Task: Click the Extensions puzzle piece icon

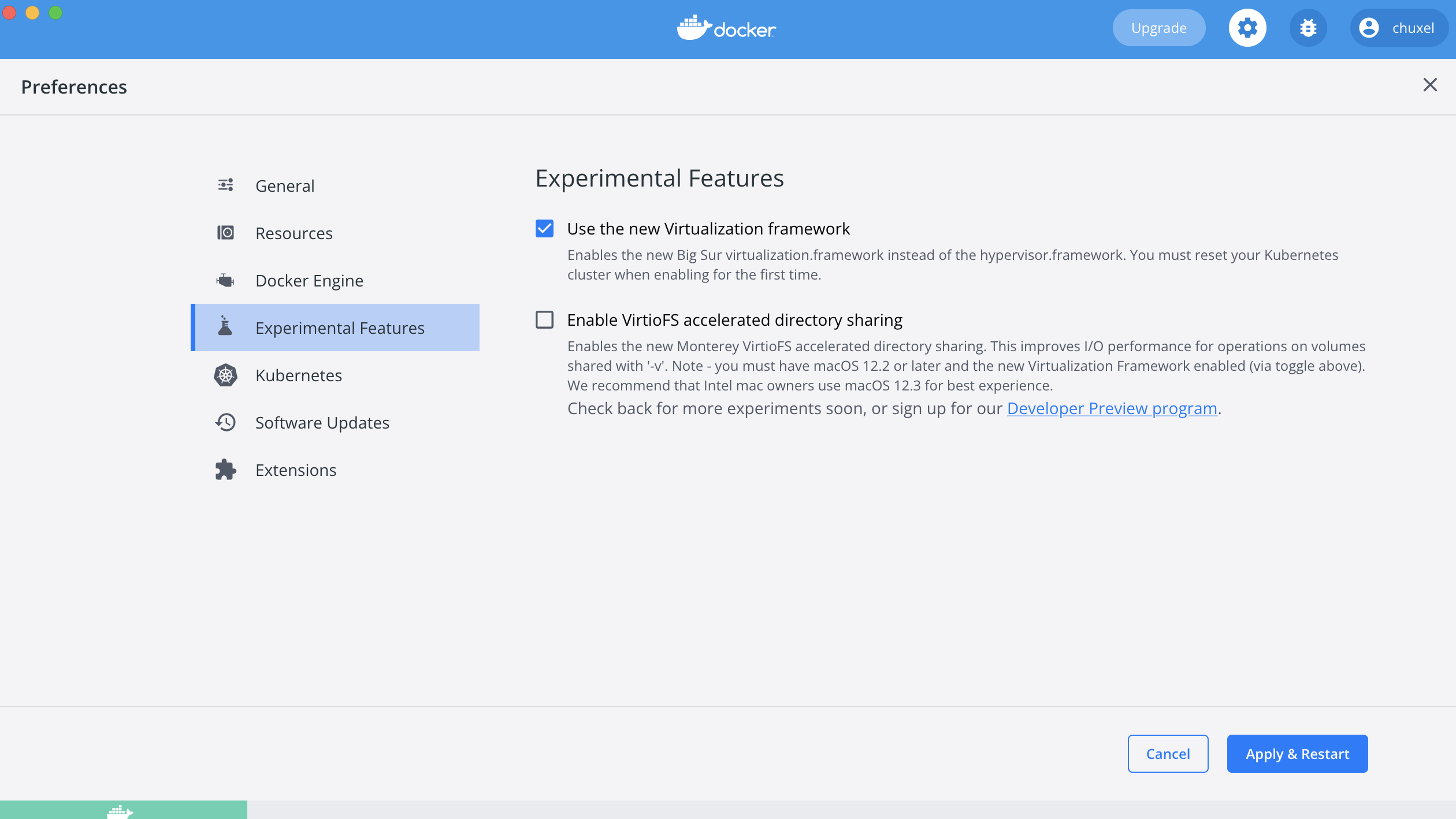Action: coord(225,470)
